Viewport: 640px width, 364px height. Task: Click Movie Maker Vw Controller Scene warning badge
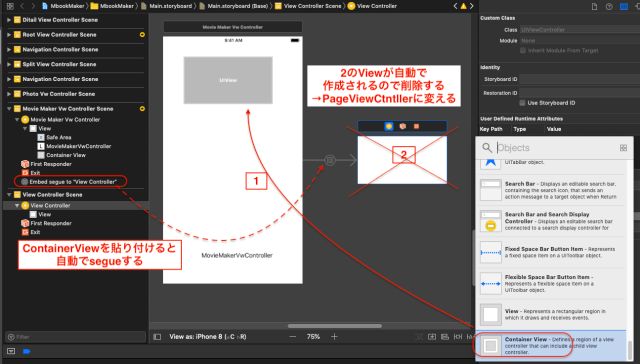pyautogui.click(x=142, y=109)
